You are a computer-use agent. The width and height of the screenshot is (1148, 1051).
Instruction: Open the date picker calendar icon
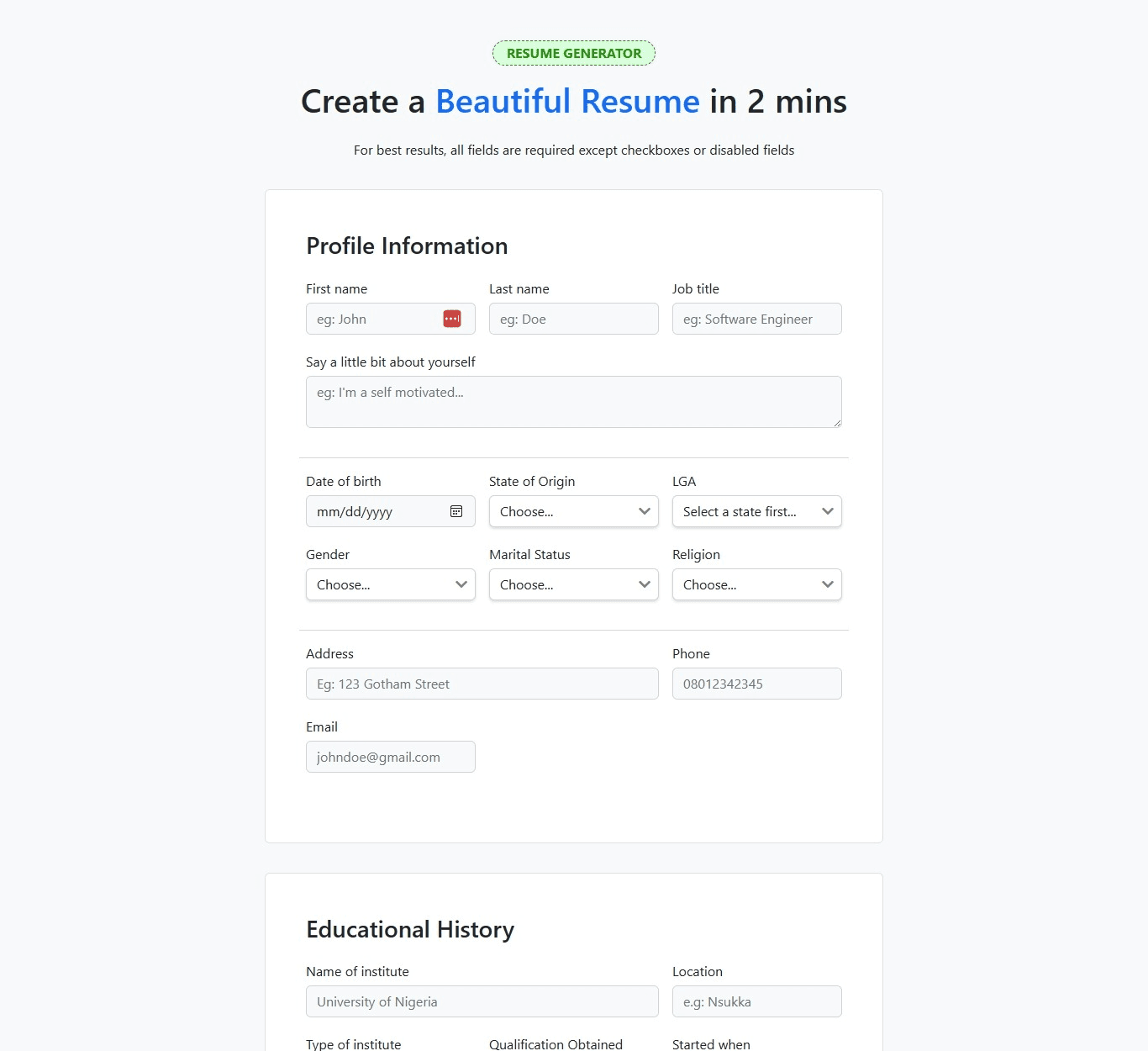click(456, 511)
